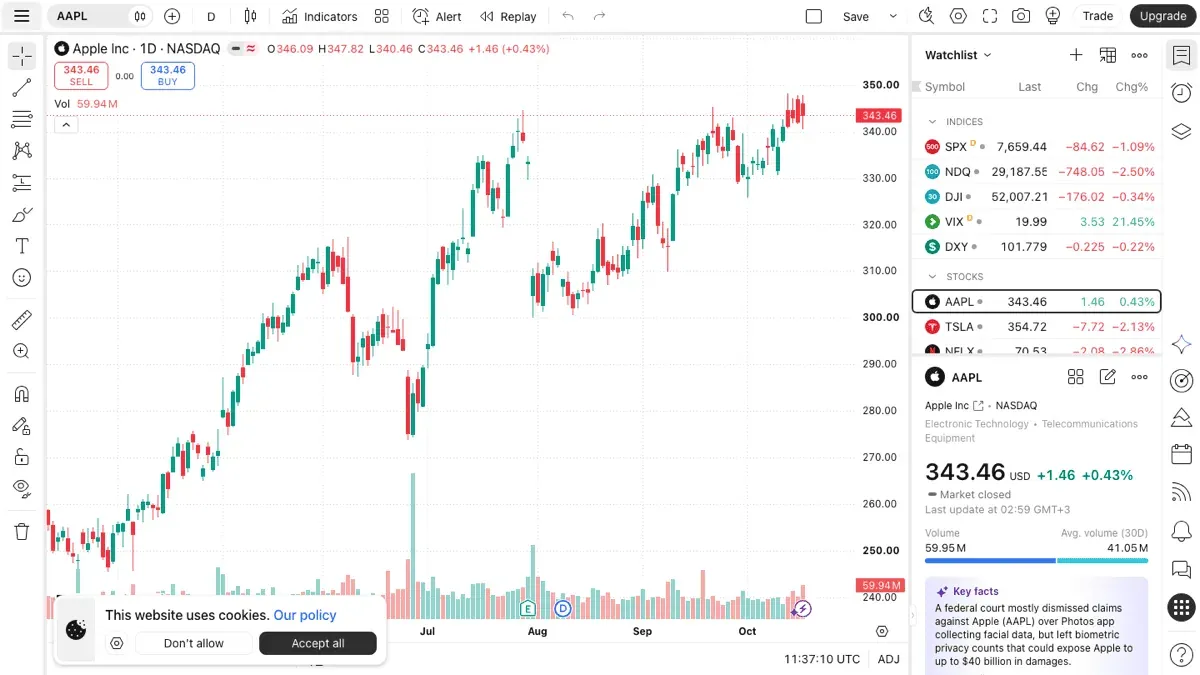1200x675 pixels.
Task: Click the 343.46 SELL button
Action: (x=81, y=76)
